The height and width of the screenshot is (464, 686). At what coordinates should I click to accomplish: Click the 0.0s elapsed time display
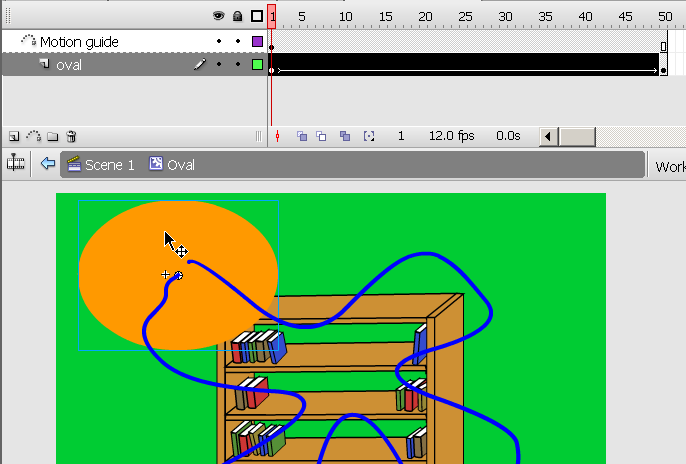click(x=508, y=136)
